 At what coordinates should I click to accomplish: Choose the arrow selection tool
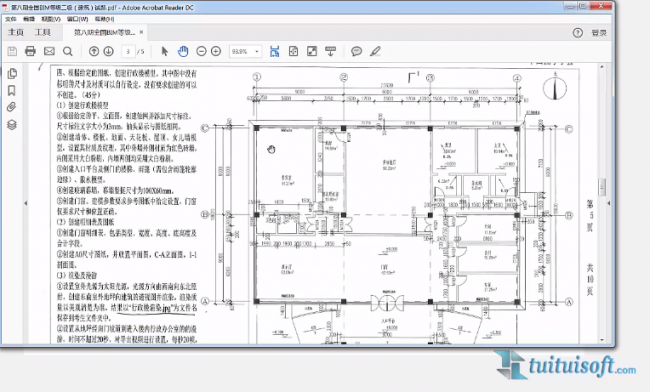point(165,51)
